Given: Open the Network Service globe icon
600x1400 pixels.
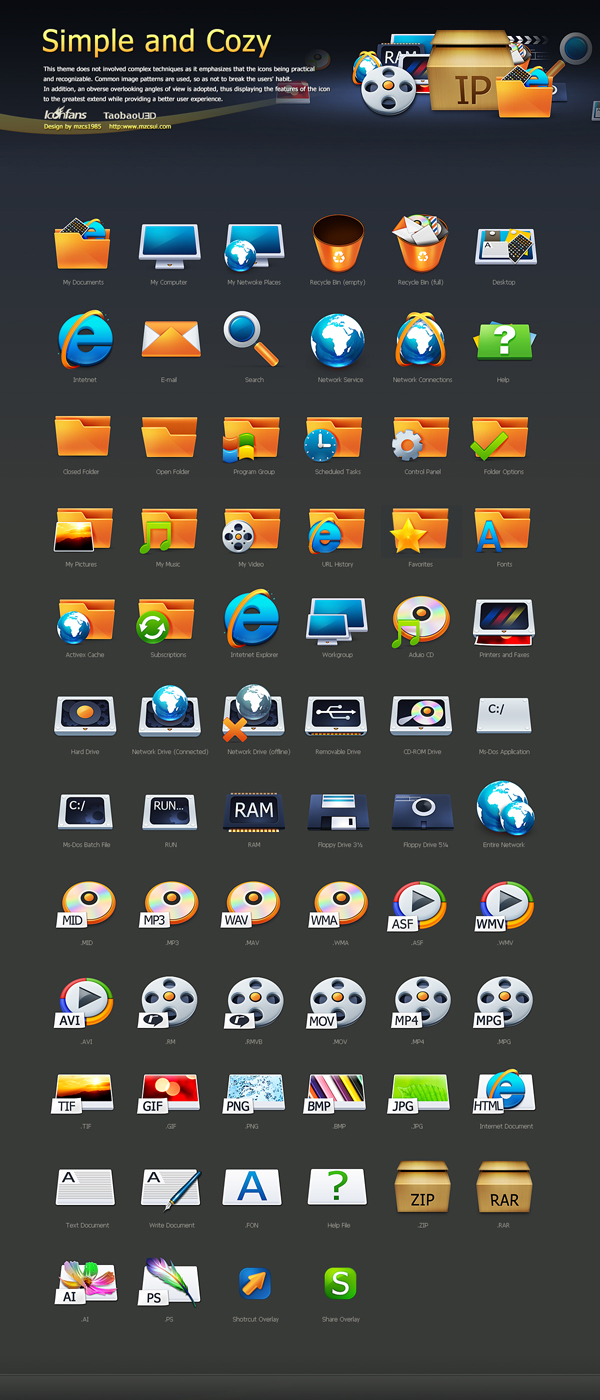Looking at the screenshot, I should point(338,341).
